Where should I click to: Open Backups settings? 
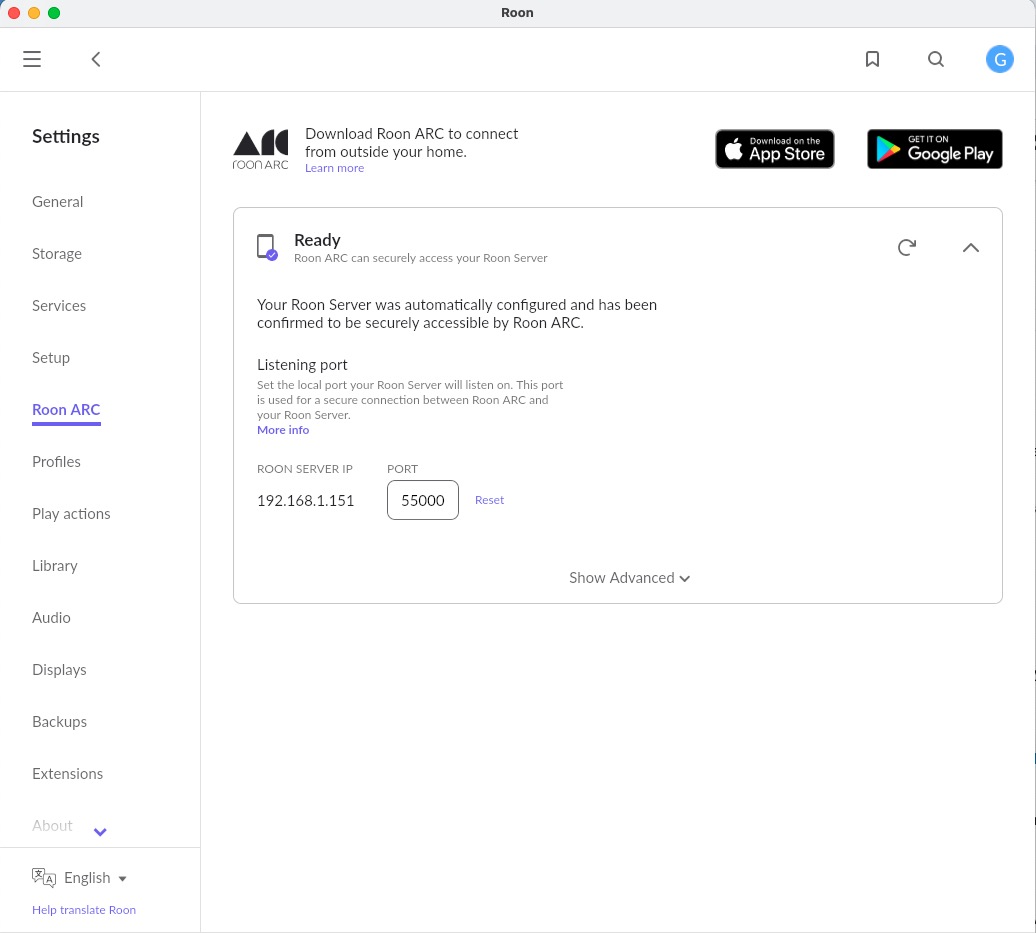coord(59,722)
